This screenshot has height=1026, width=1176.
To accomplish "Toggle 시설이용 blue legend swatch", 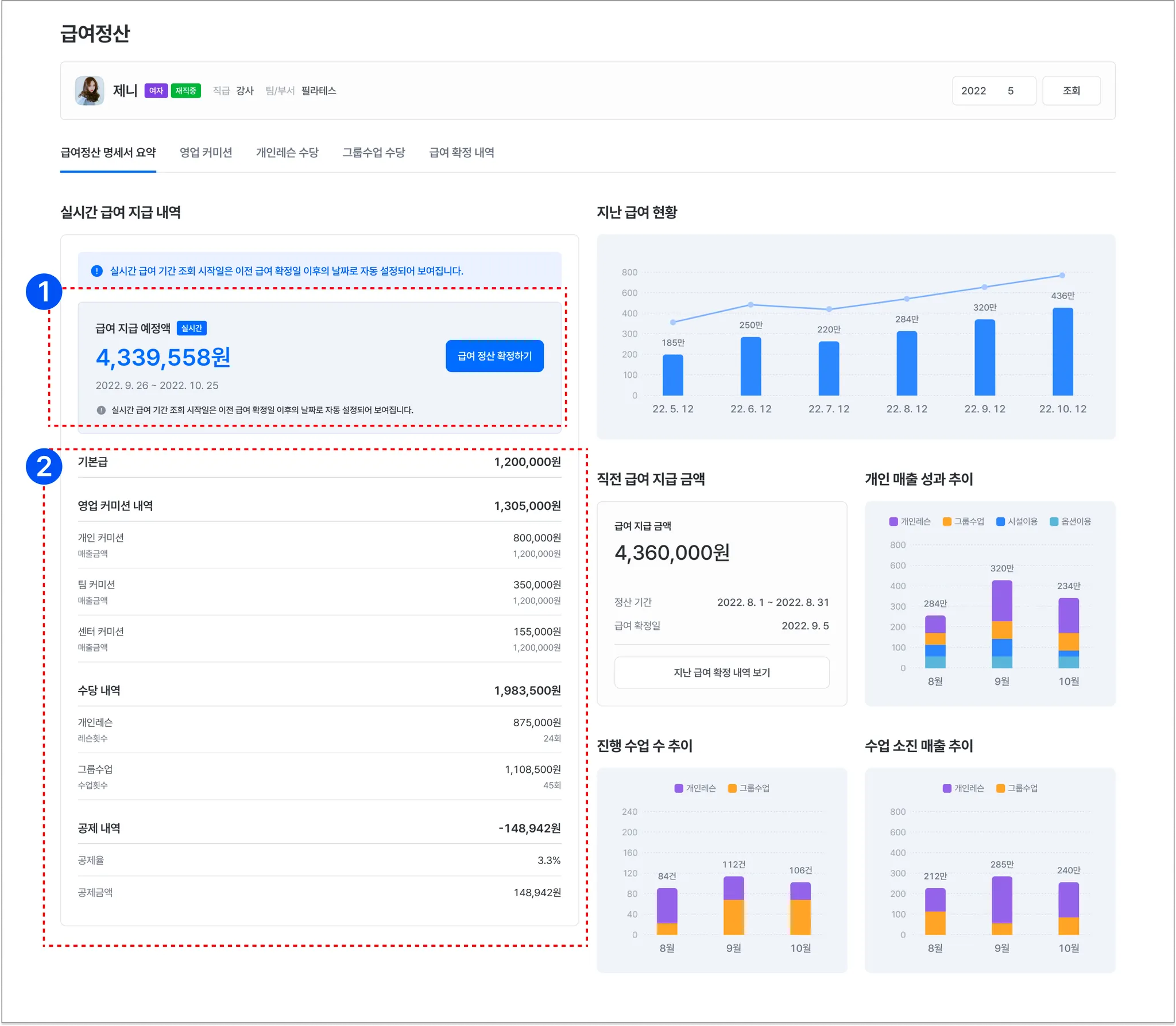I will coord(1000,521).
